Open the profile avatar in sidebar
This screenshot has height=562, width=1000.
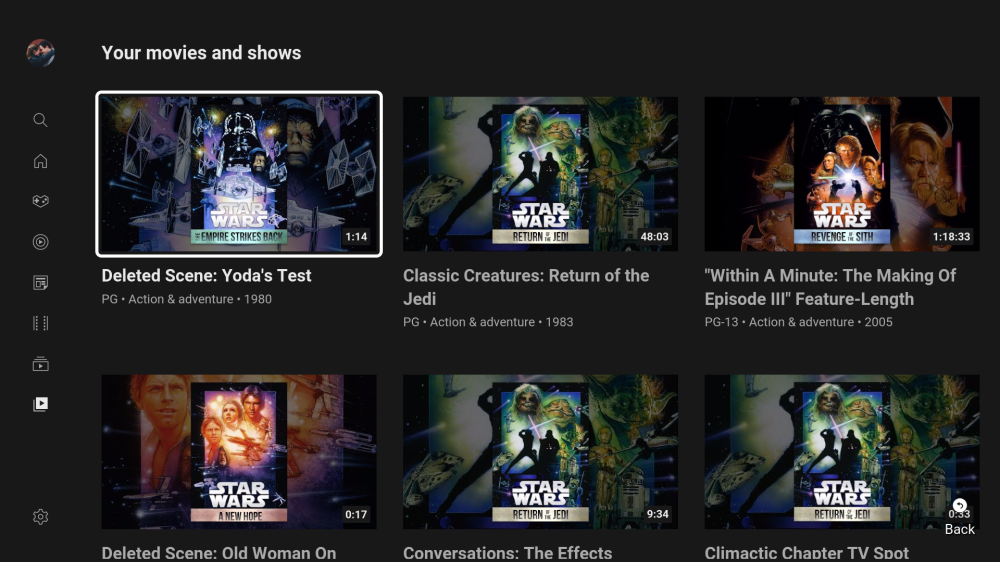pos(40,53)
